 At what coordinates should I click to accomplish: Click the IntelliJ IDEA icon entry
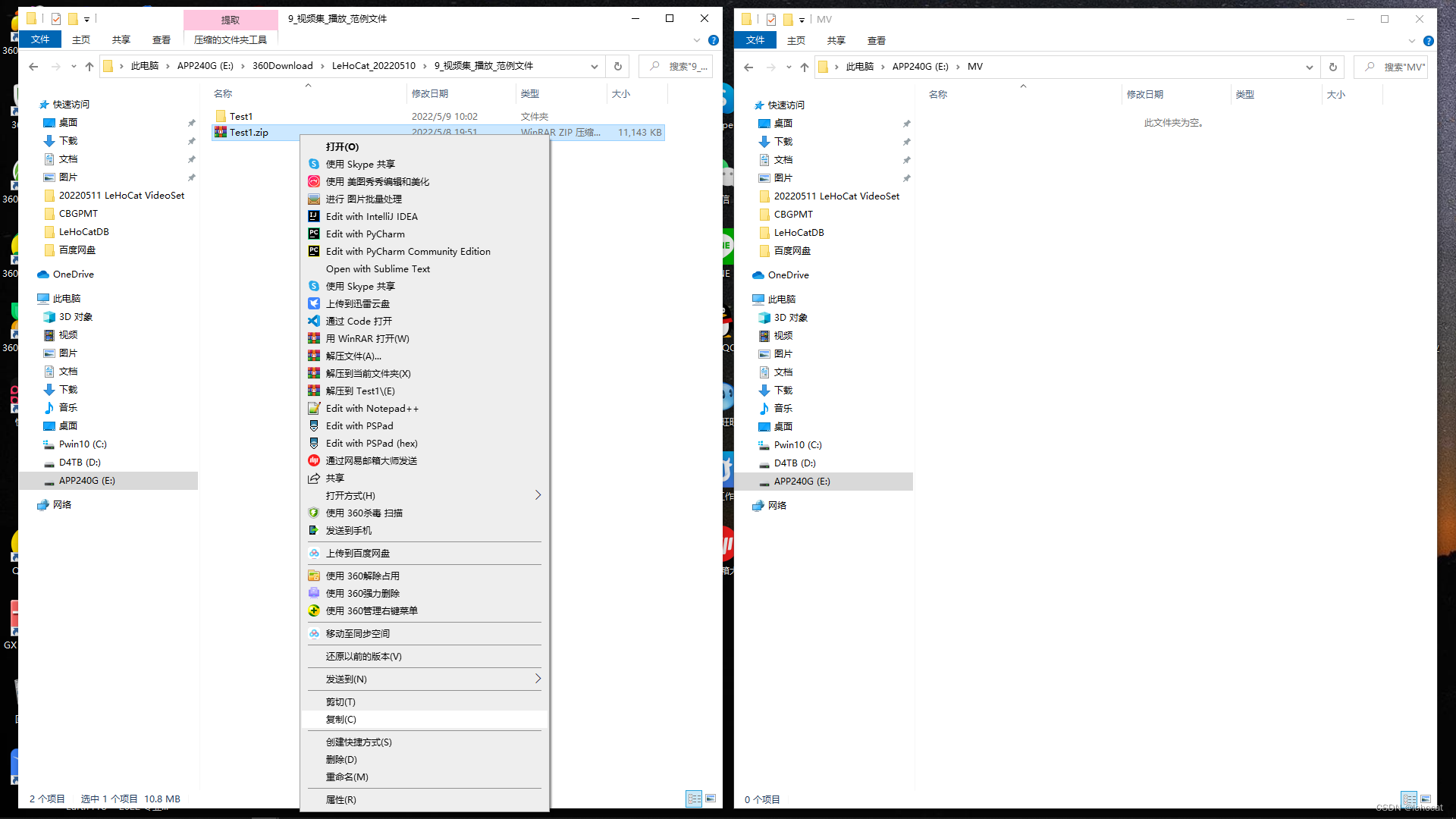[314, 216]
